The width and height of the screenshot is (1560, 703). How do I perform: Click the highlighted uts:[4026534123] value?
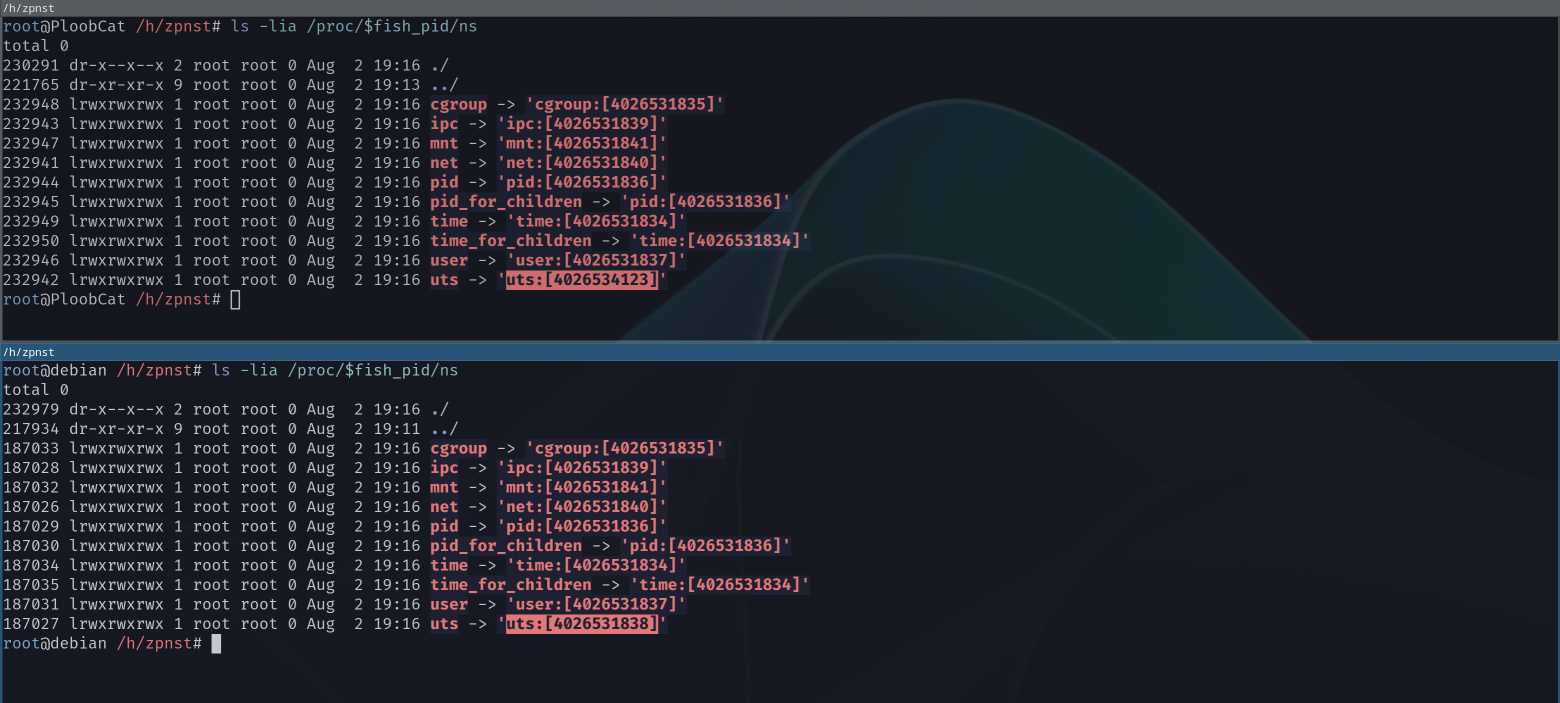(582, 280)
